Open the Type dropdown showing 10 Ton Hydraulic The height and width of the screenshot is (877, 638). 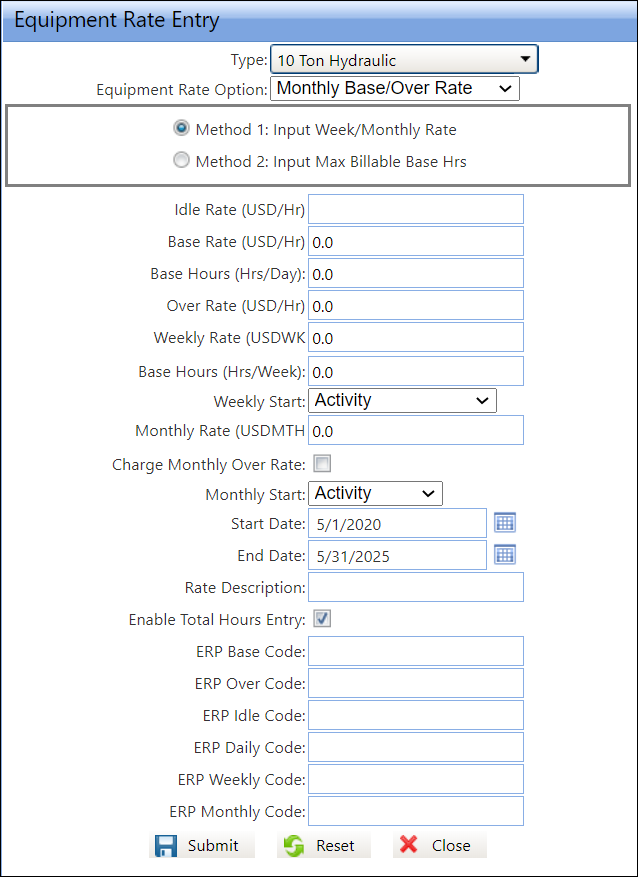pyautogui.click(x=404, y=60)
